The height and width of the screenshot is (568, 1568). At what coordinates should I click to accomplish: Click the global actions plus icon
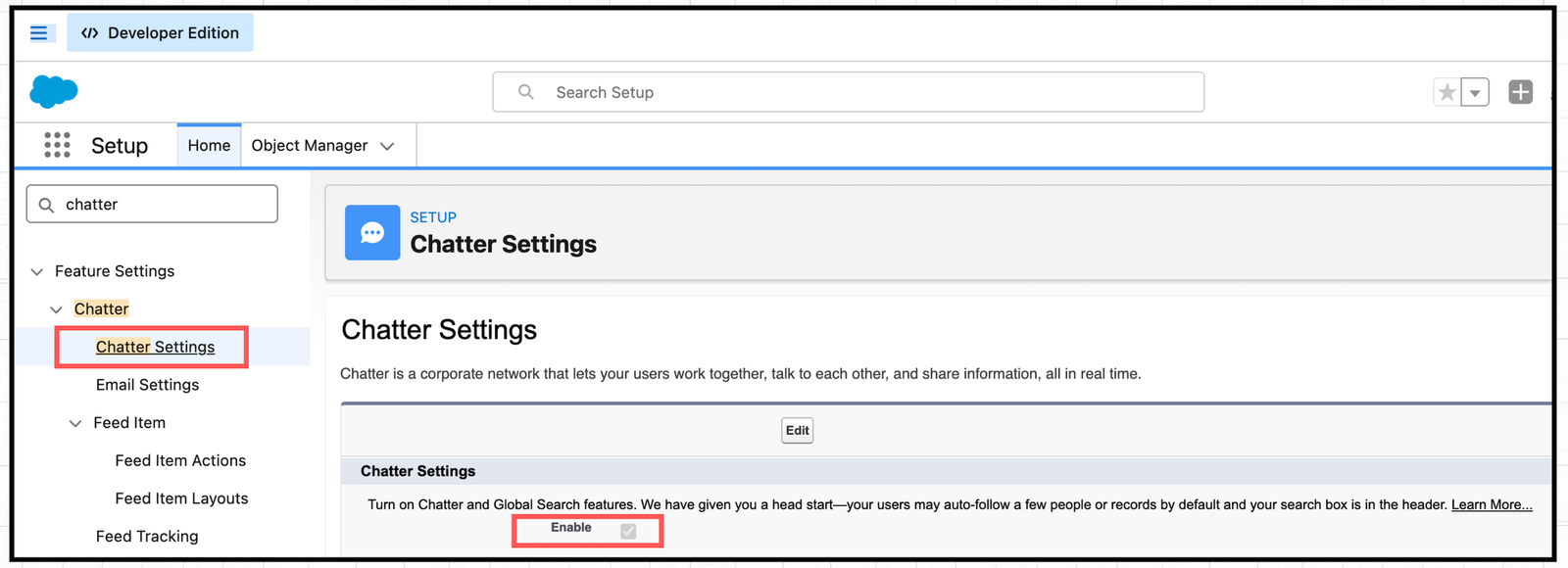click(1520, 92)
